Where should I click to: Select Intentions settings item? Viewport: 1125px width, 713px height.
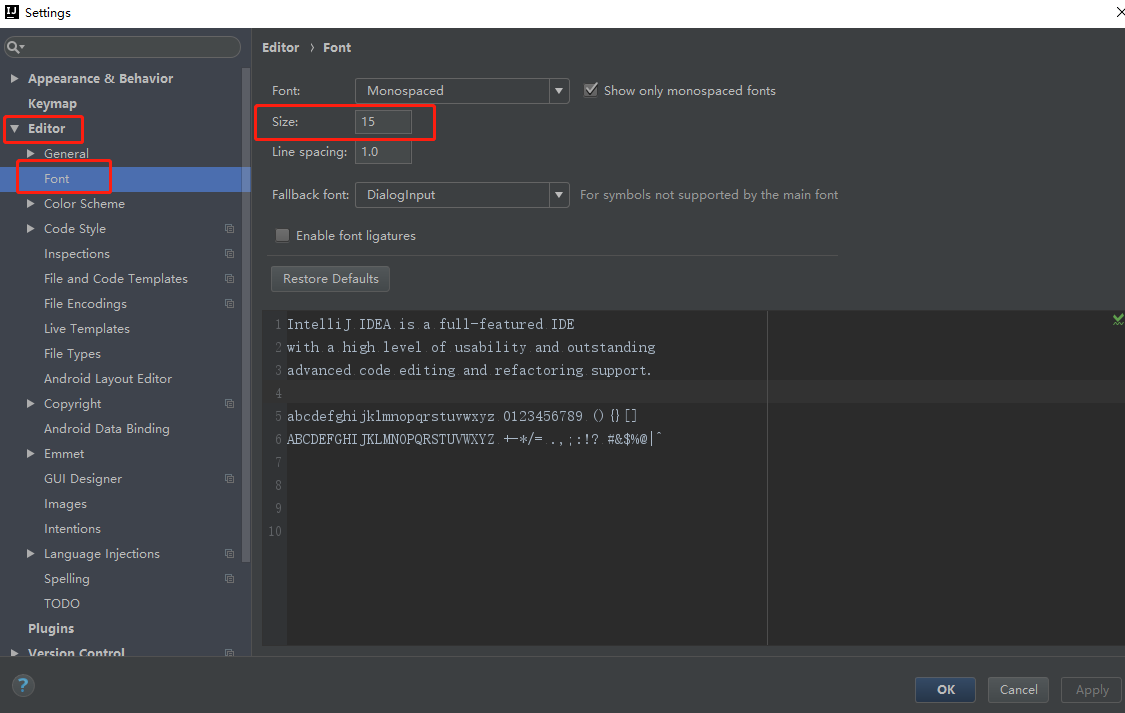click(72, 529)
